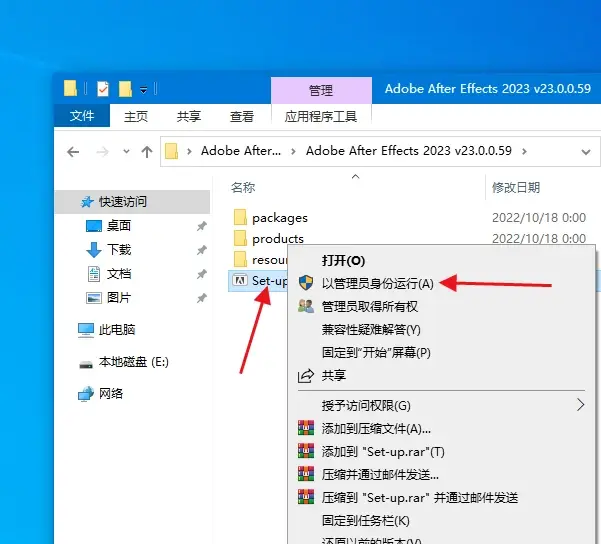This screenshot has width=601, height=544.
Task: Choose 打开(O) from the context menu
Action: point(442,261)
